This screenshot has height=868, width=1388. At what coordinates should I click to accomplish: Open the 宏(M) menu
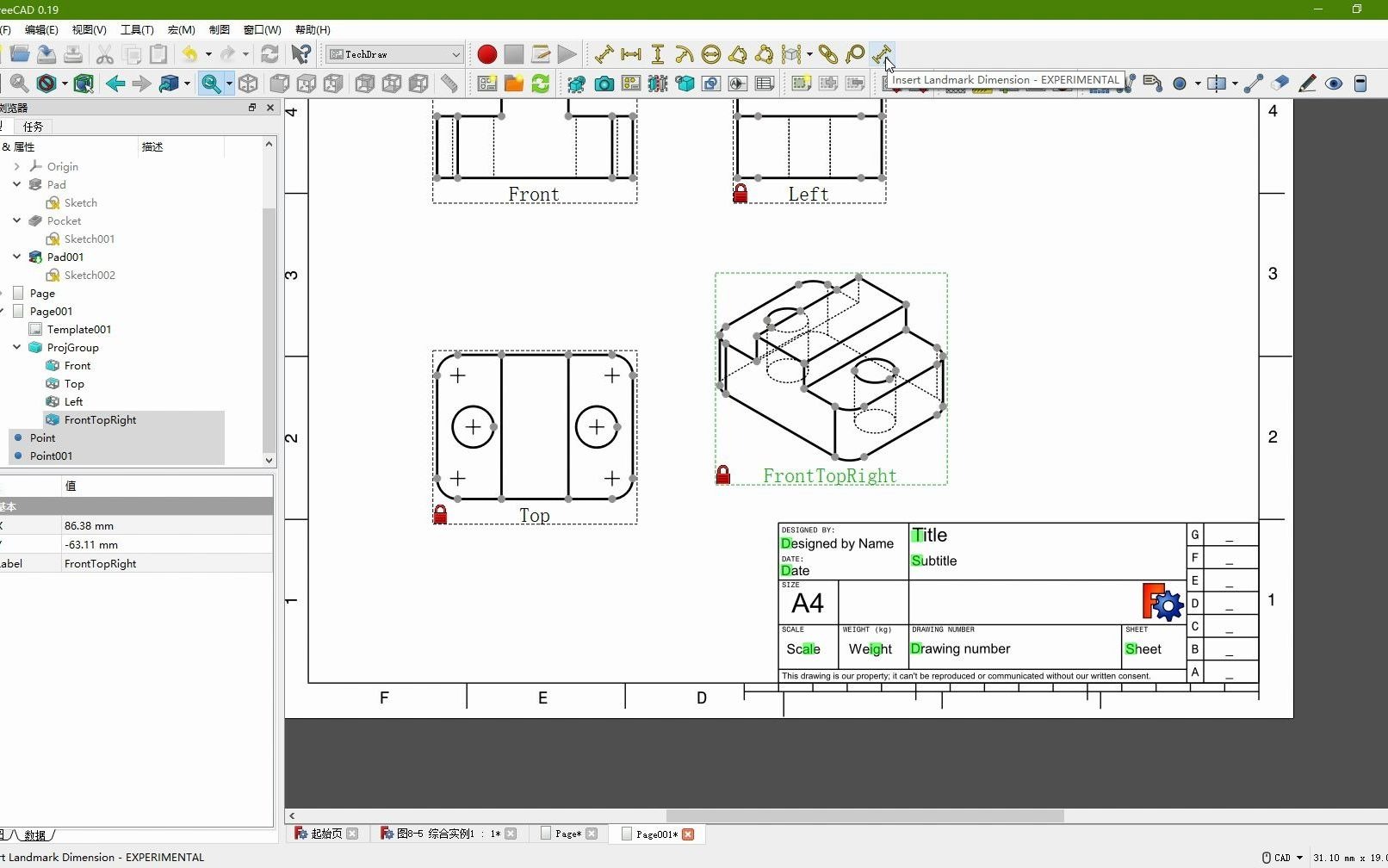click(180, 29)
